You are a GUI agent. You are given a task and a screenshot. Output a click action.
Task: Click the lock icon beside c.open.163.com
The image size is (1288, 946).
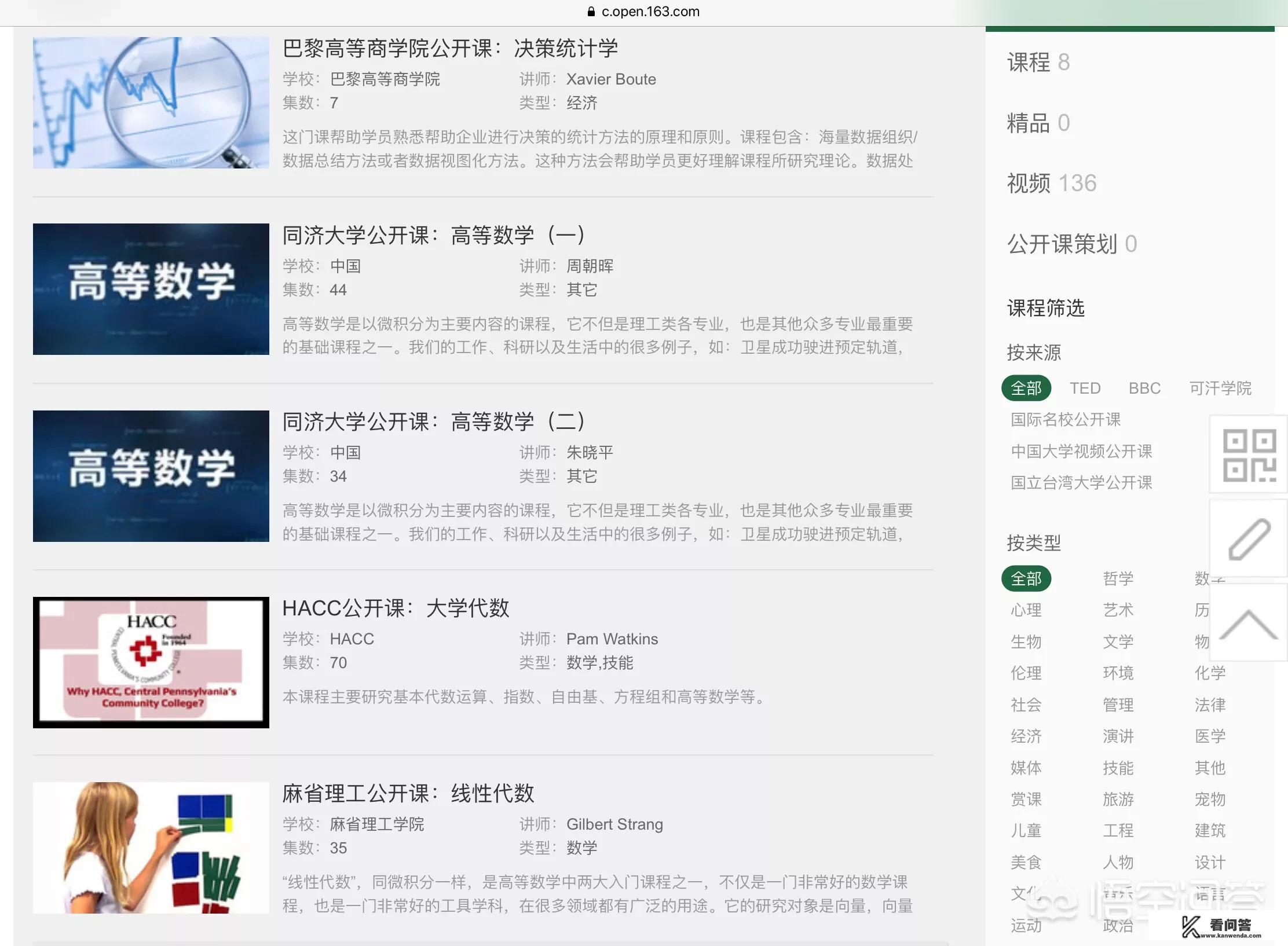(591, 12)
